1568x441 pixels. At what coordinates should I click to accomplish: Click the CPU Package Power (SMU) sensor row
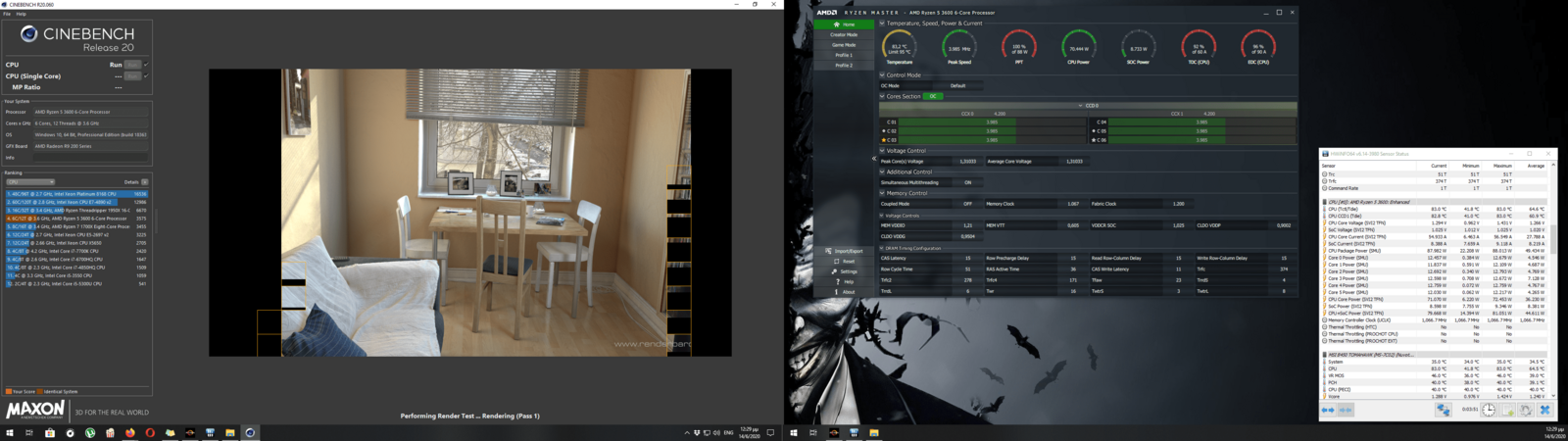tap(1435, 251)
